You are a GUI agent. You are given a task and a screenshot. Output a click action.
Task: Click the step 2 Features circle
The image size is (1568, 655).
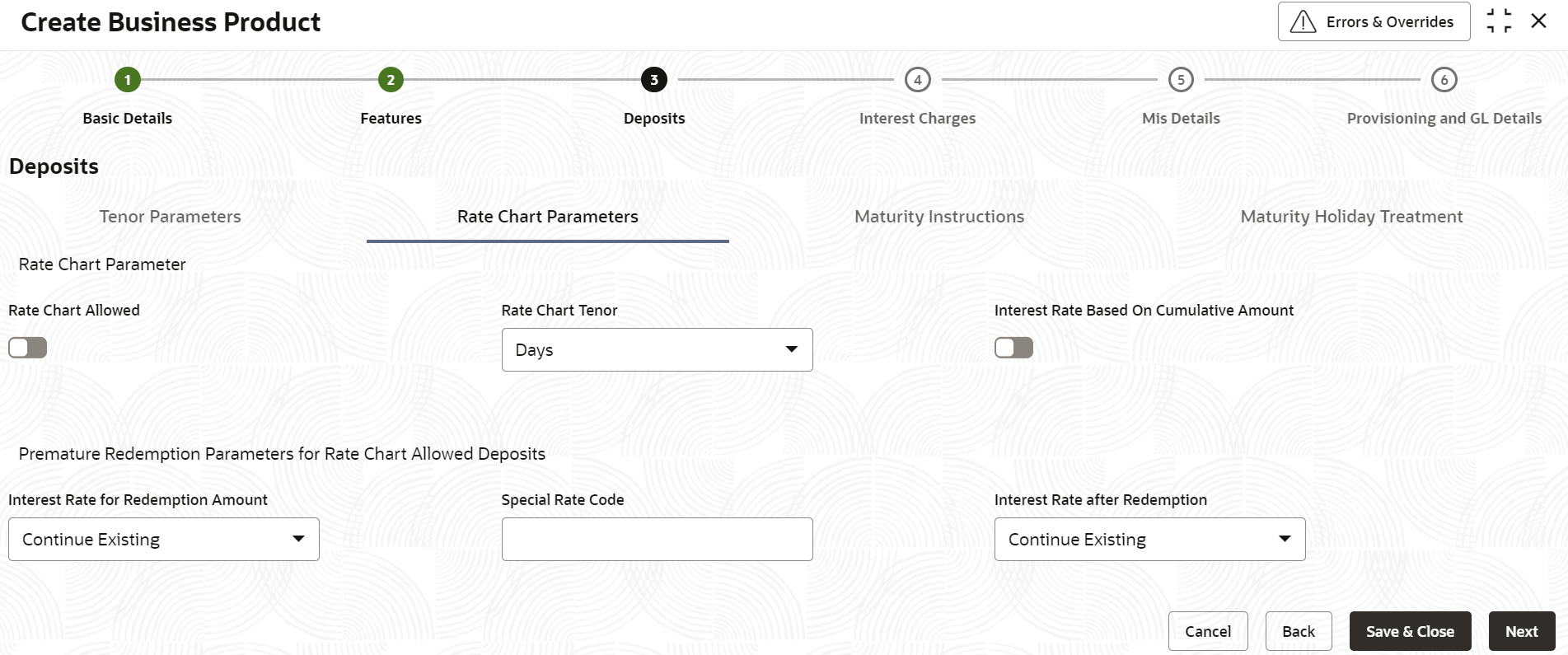391,80
